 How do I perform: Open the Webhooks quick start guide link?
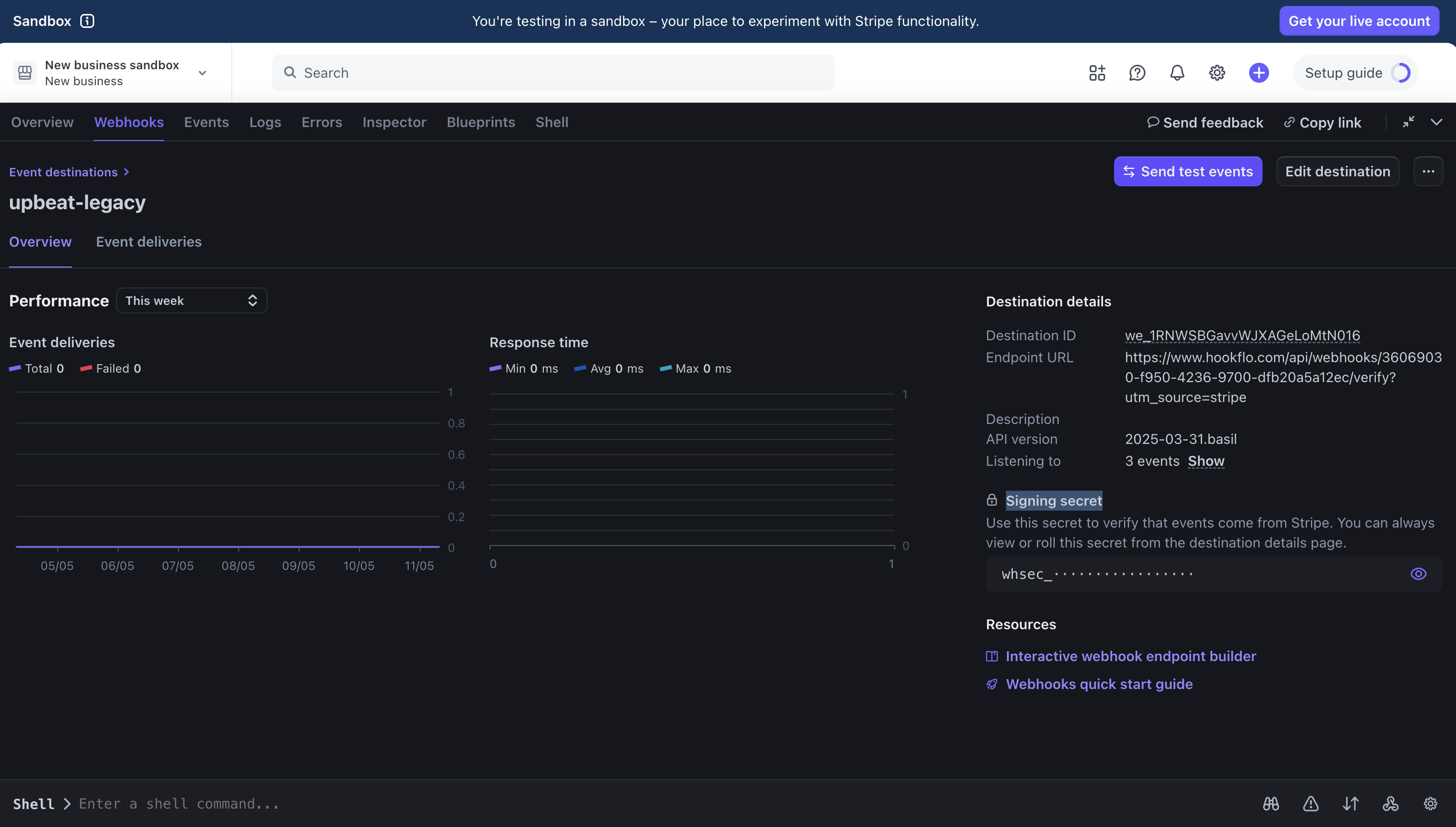[1099, 684]
